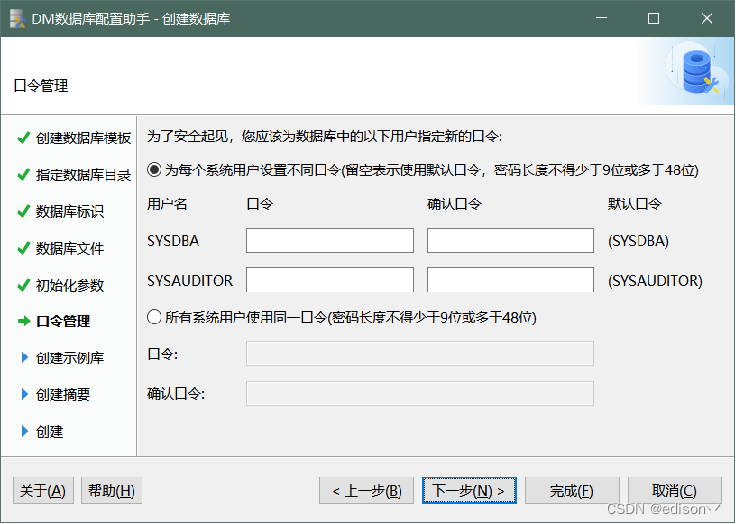Open the 创建数据库模板 wizard step

coord(83,138)
